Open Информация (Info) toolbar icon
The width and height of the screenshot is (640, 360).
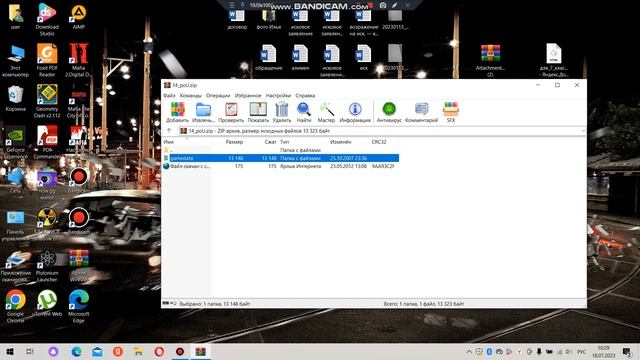pyautogui.click(x=355, y=112)
